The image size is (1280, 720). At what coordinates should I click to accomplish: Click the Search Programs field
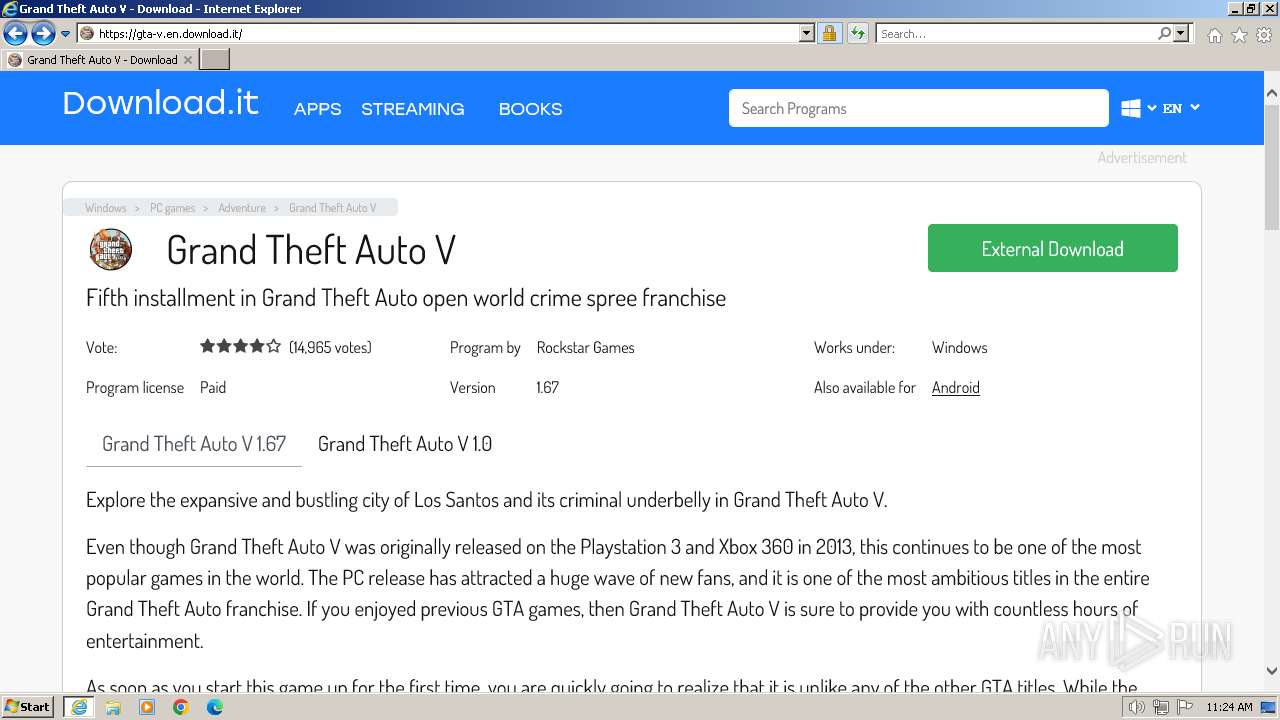[x=918, y=108]
